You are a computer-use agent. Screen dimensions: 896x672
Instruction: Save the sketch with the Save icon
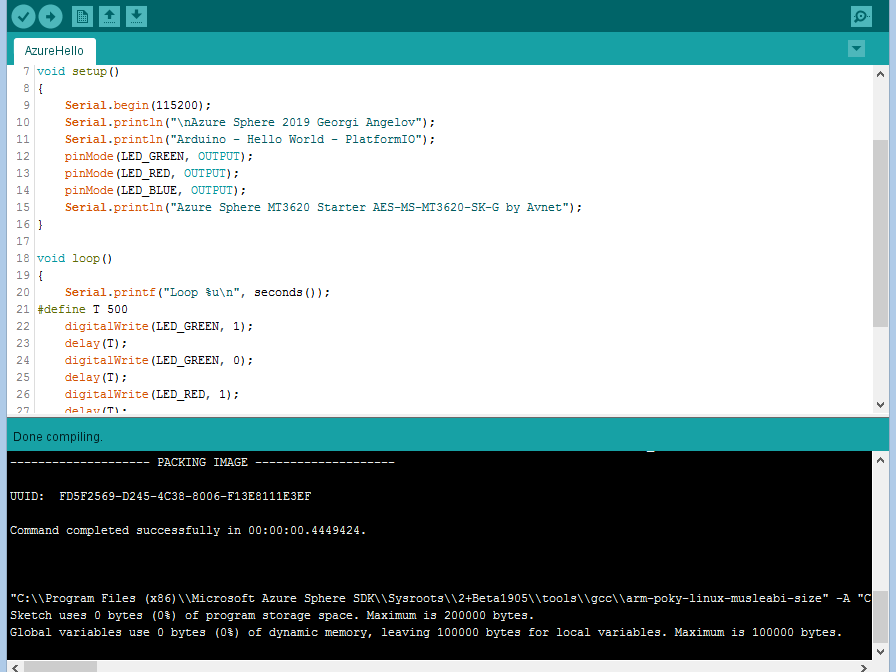coord(136,16)
